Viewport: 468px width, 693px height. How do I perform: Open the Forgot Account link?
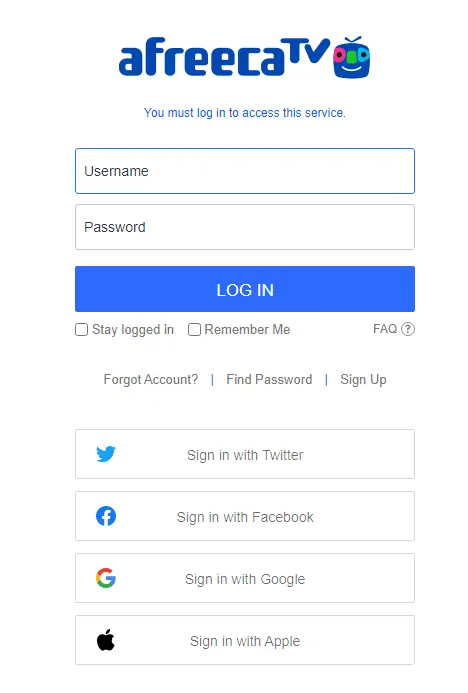click(151, 380)
